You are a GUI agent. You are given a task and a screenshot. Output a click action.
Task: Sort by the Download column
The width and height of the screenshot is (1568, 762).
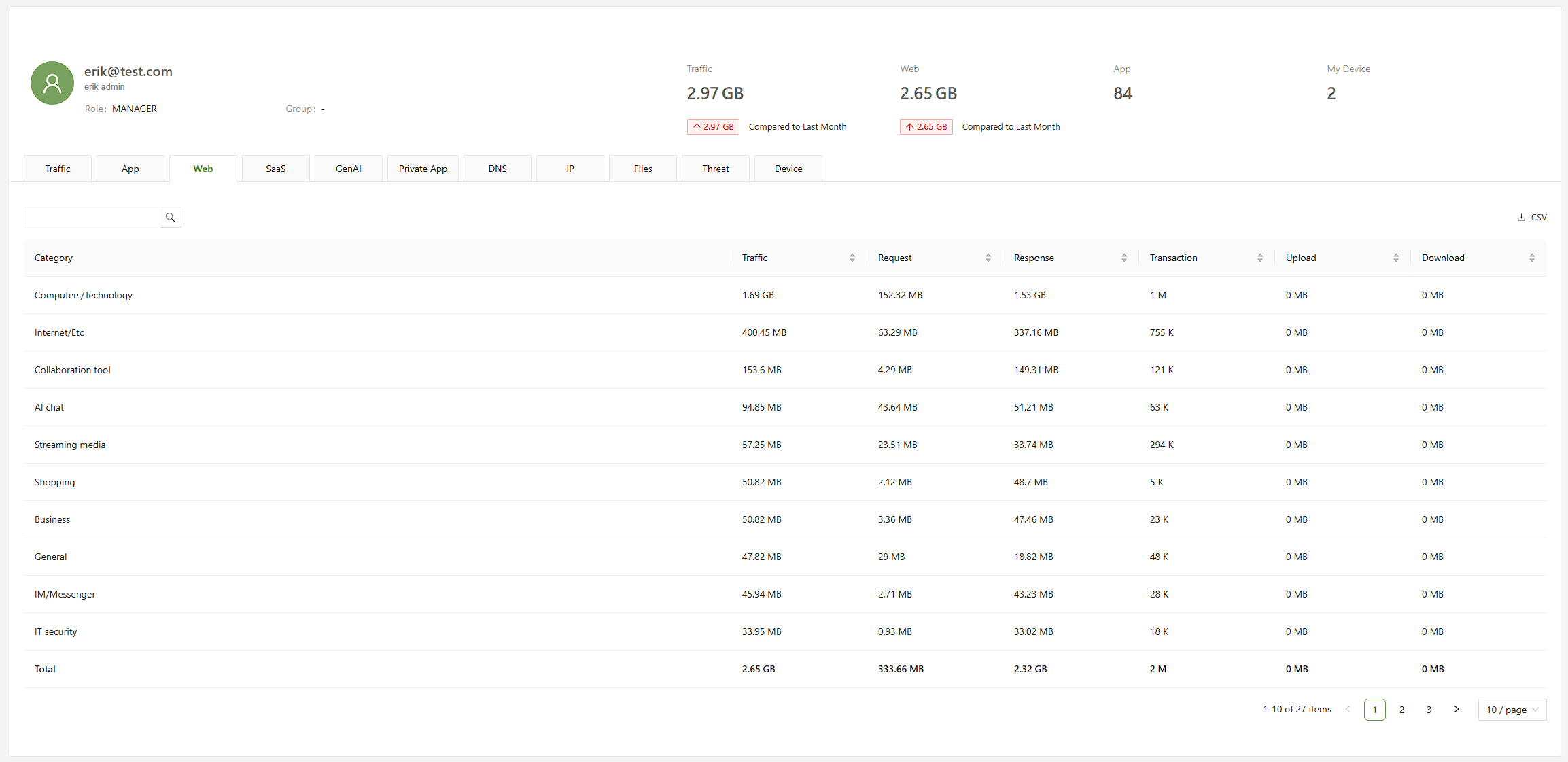pos(1531,258)
